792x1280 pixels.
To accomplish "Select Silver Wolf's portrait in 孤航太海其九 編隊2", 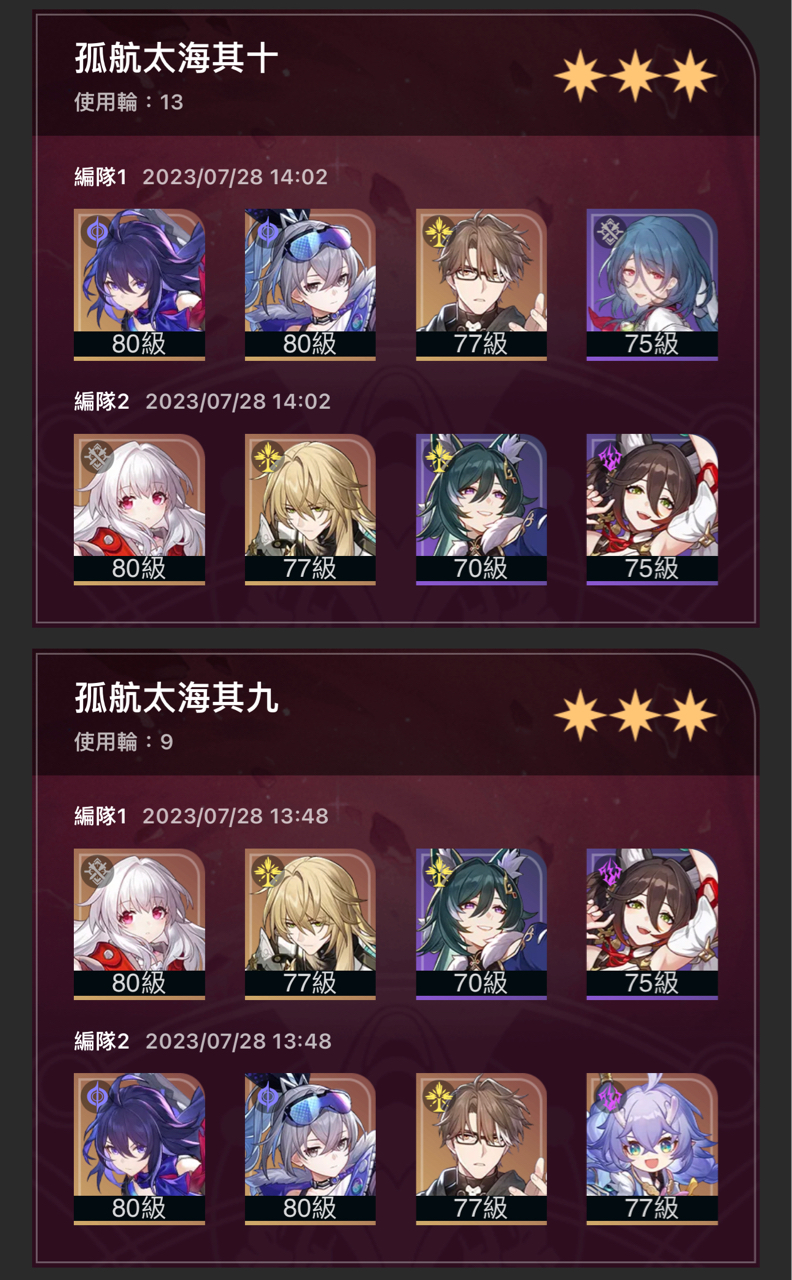I will pos(310,1149).
